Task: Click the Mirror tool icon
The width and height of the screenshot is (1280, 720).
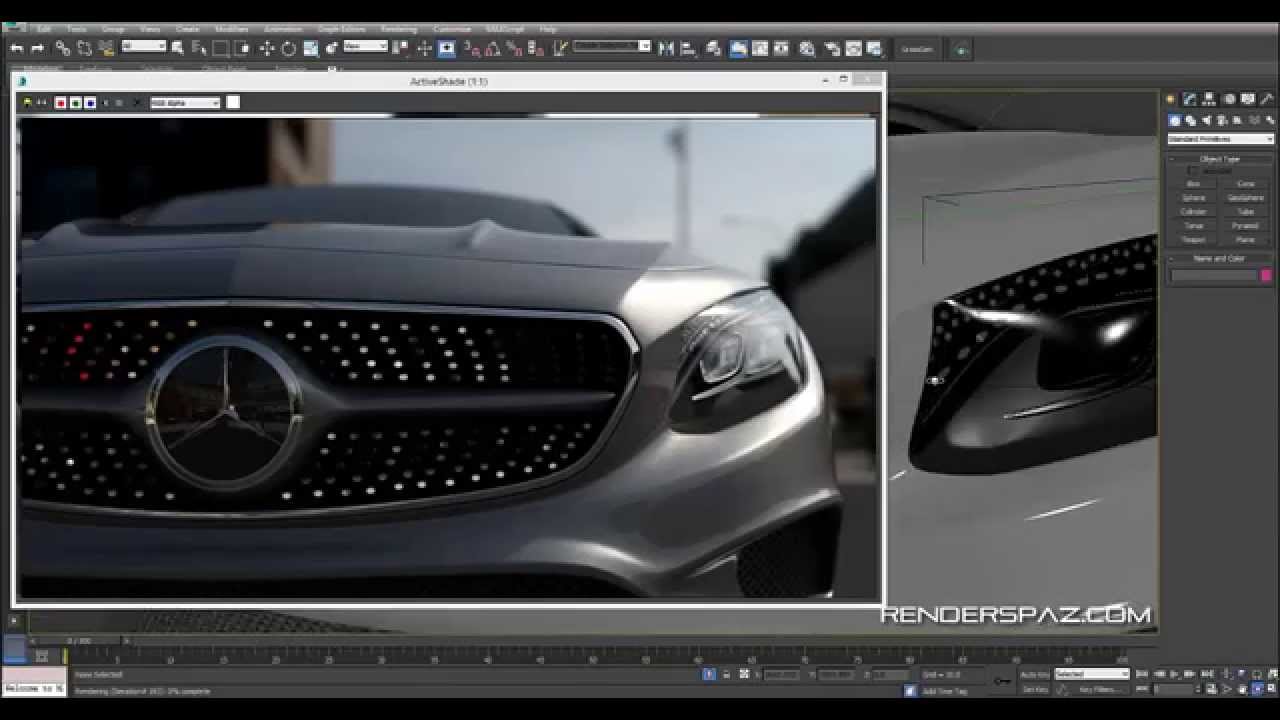Action: click(666, 48)
